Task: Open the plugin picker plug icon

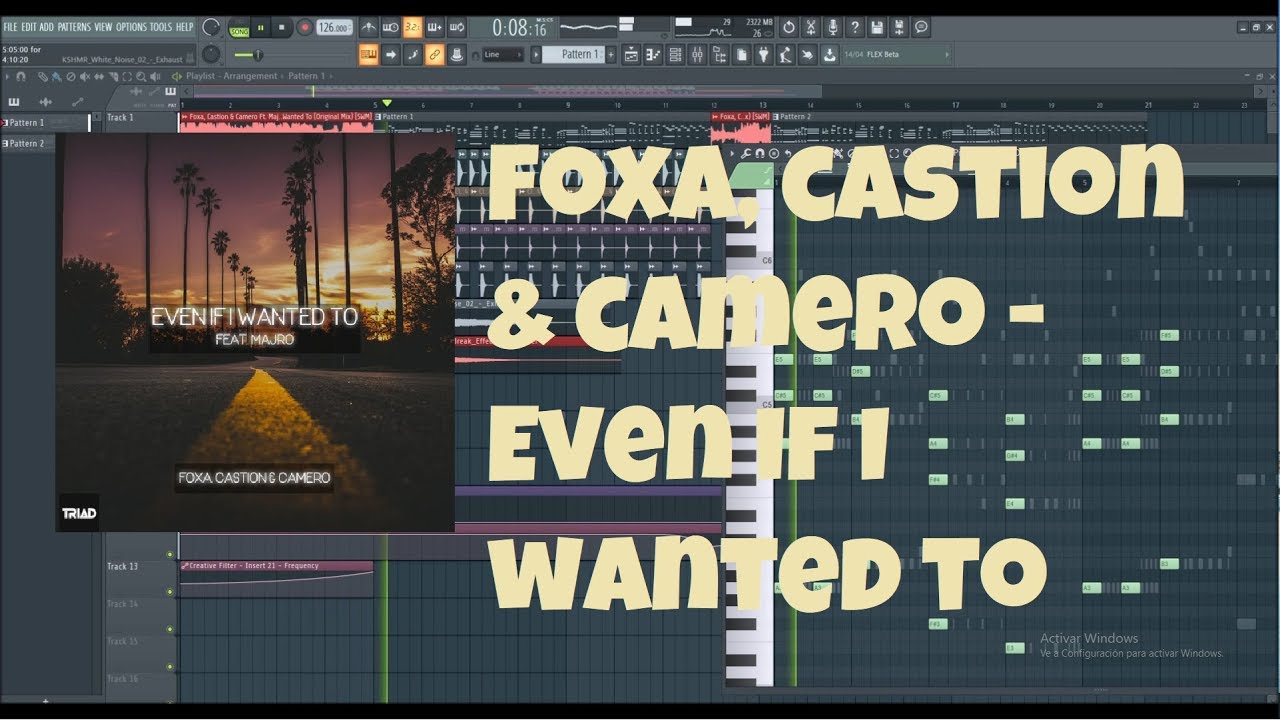Action: [764, 55]
